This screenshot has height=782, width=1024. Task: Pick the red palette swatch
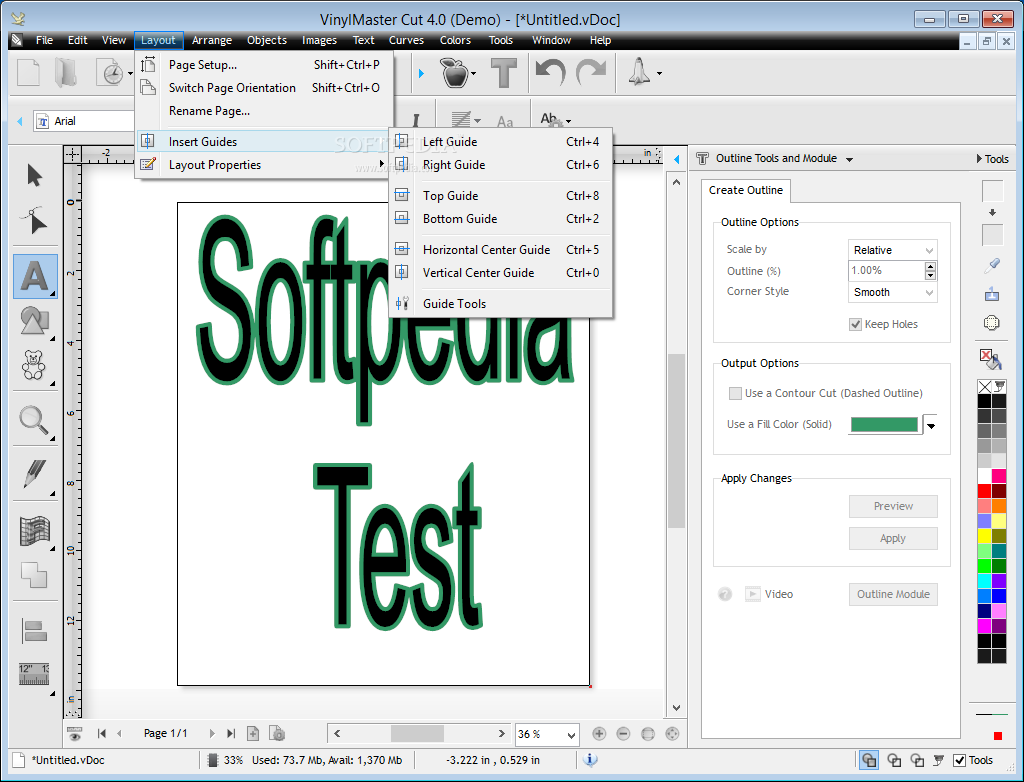[x=984, y=491]
